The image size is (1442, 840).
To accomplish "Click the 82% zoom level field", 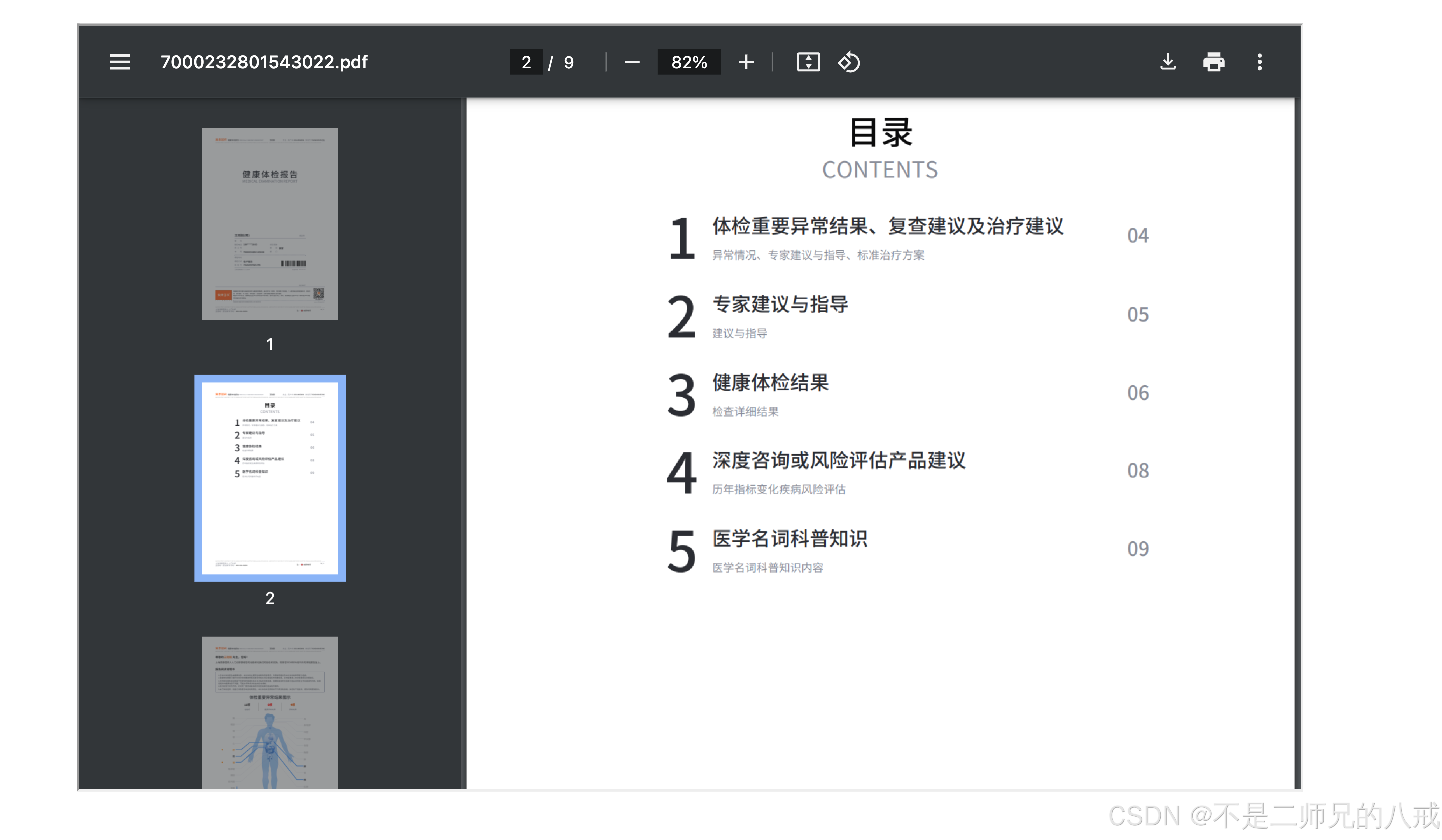I will click(x=689, y=62).
